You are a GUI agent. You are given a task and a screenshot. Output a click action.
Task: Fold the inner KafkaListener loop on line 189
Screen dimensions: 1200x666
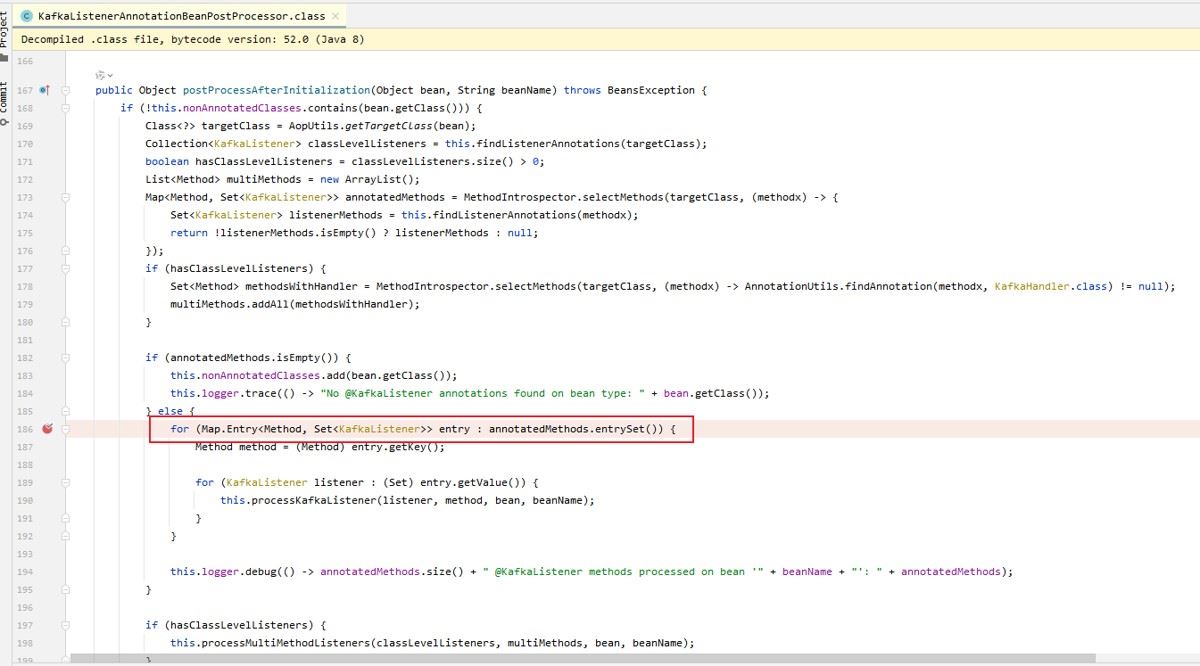[x=66, y=483]
